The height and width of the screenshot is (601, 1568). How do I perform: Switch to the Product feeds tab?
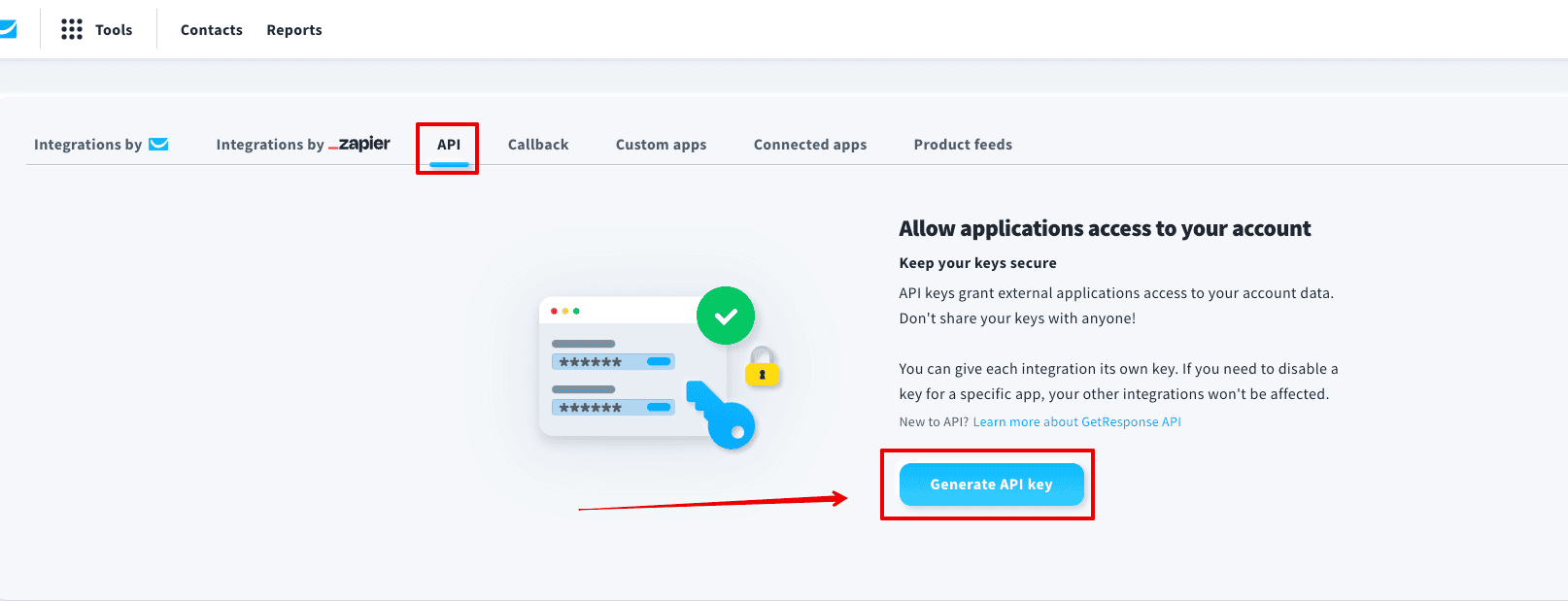pyautogui.click(x=963, y=145)
